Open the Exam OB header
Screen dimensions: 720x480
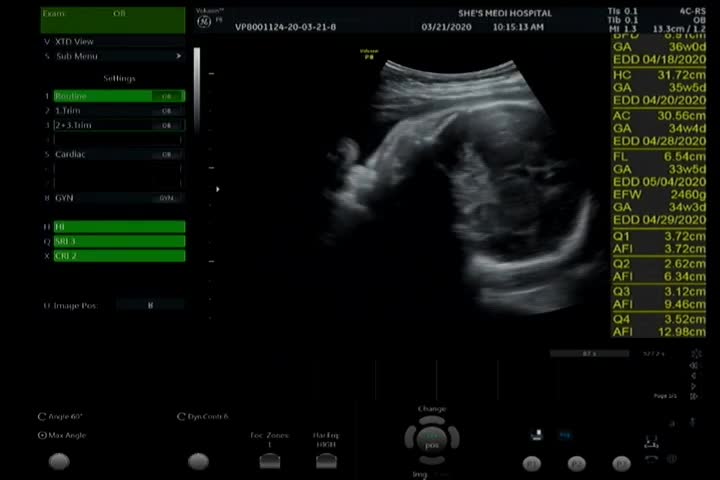click(x=113, y=15)
